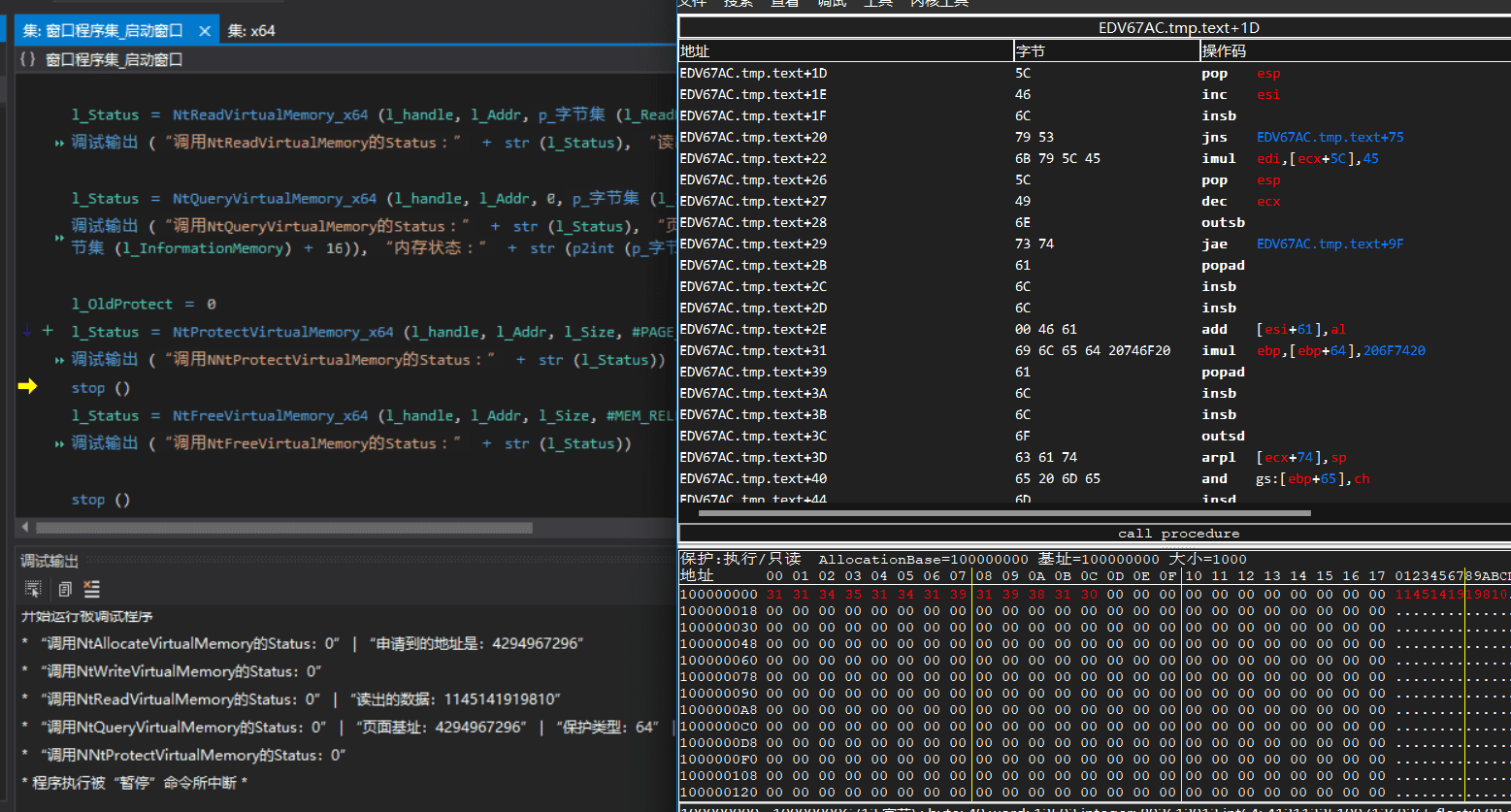Select hex dump row 1000000C0
Image resolution: width=1511 pixels, height=812 pixels.
pyautogui.click(x=1095, y=726)
